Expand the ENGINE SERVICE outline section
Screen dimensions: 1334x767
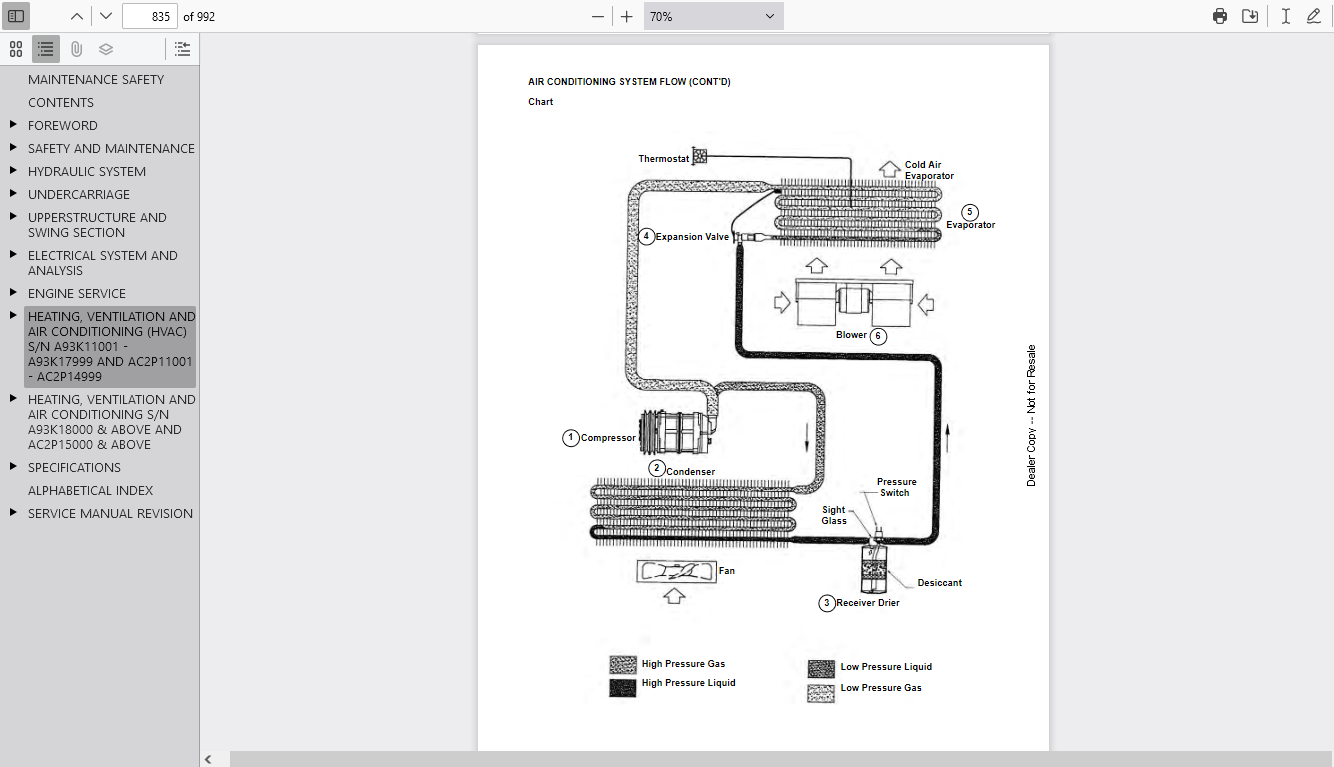point(13,292)
